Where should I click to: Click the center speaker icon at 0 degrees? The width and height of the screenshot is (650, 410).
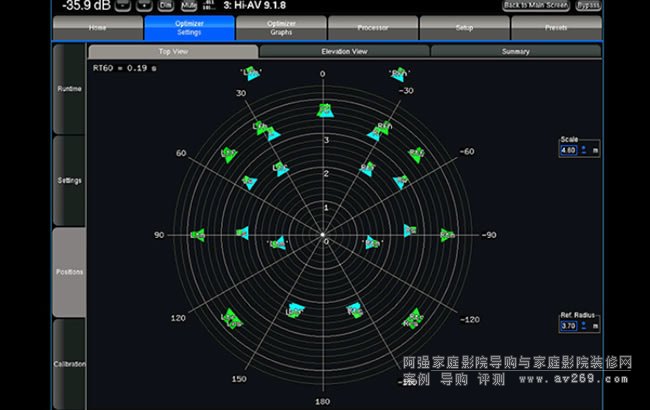323,110
